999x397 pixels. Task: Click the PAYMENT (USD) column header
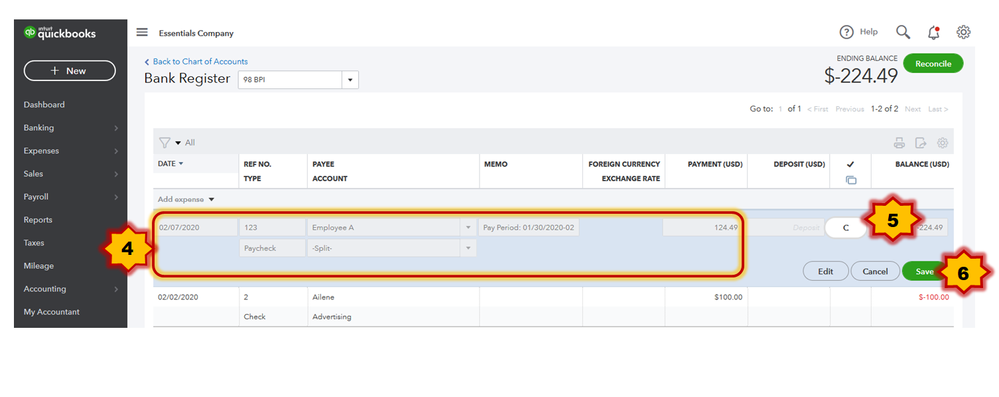715,164
